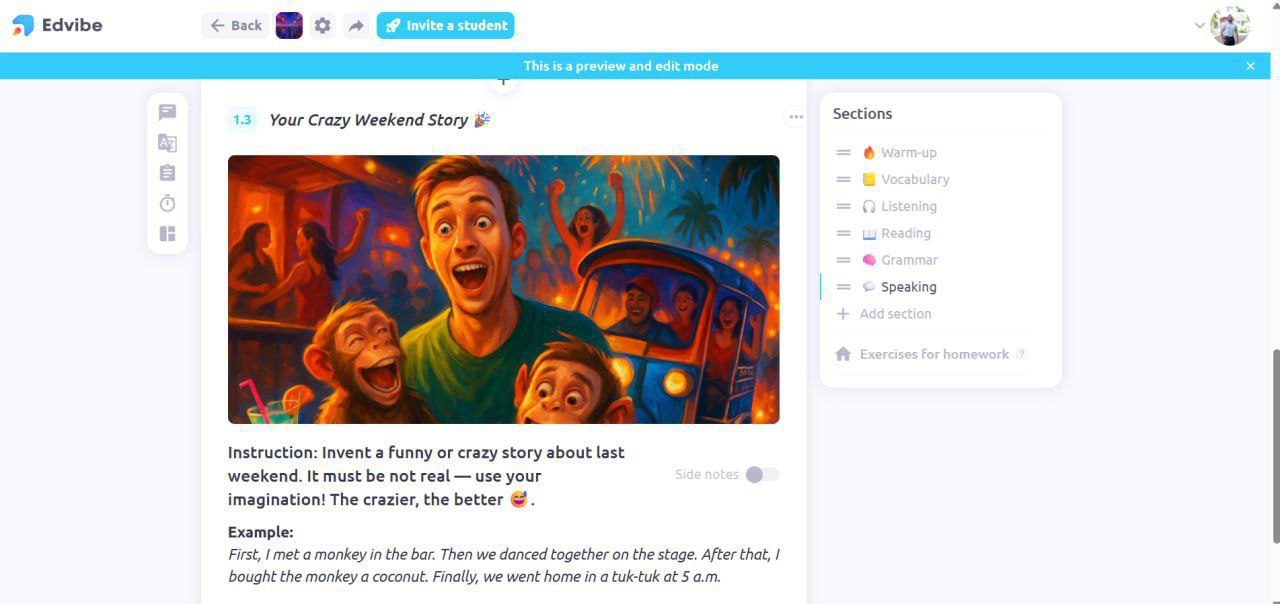Toggle the Side notes switch
The image size is (1280, 604).
[762, 474]
